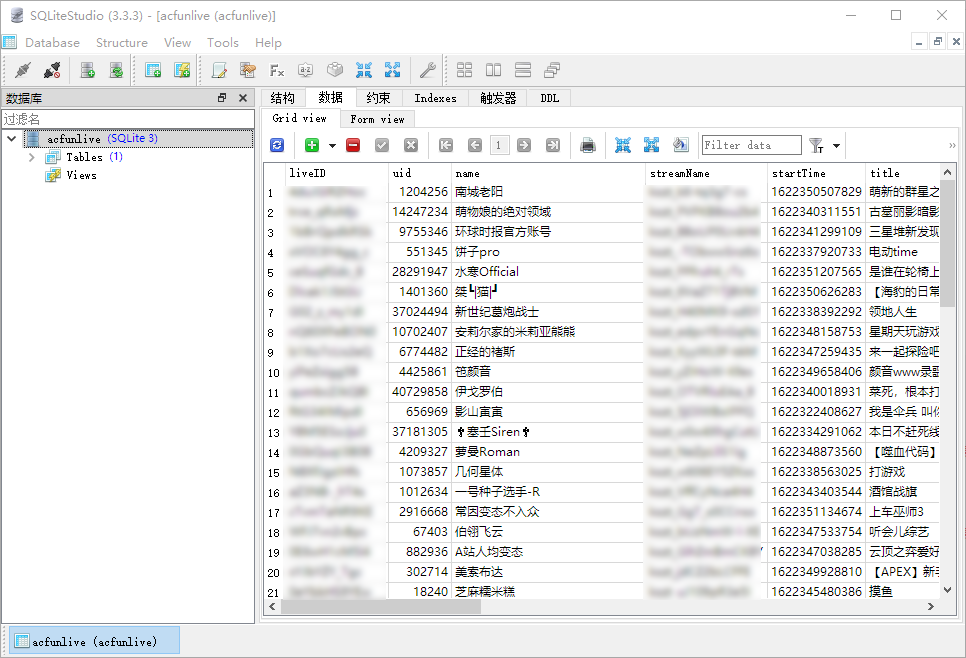Open the filter mode dropdown arrow
The height and width of the screenshot is (658, 966).
[837, 146]
